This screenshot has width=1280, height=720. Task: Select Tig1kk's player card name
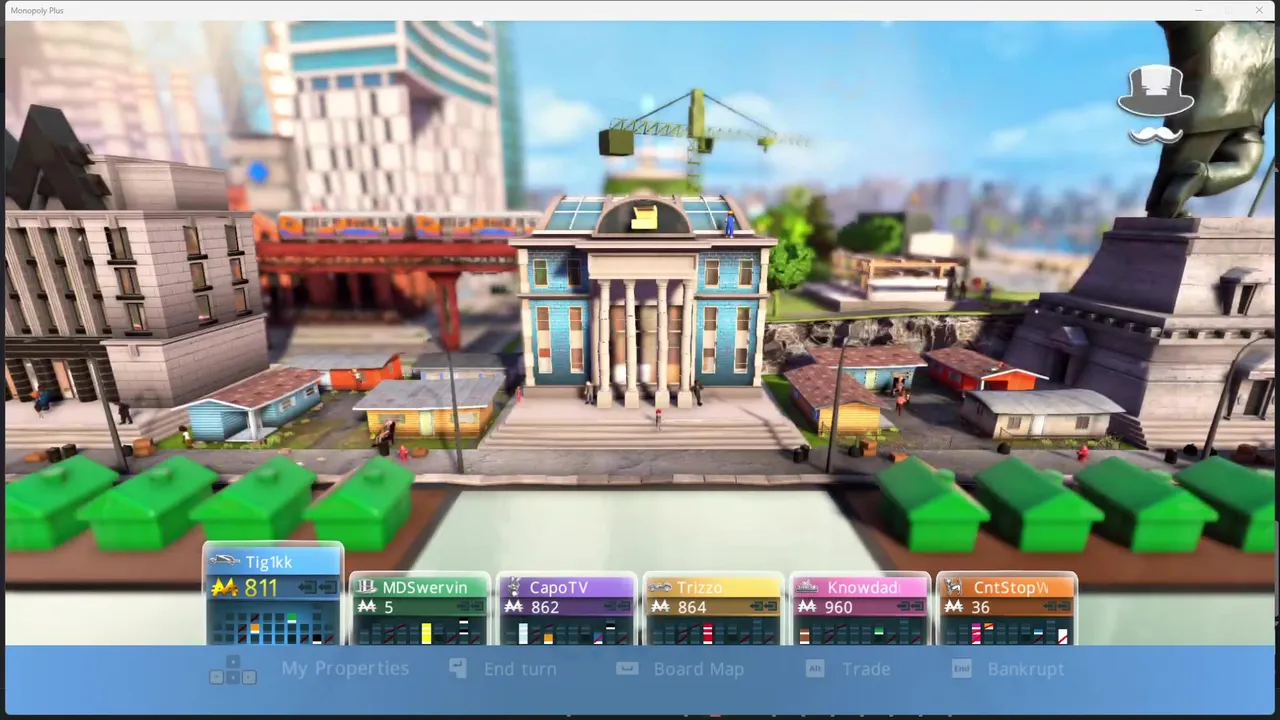[x=269, y=562]
